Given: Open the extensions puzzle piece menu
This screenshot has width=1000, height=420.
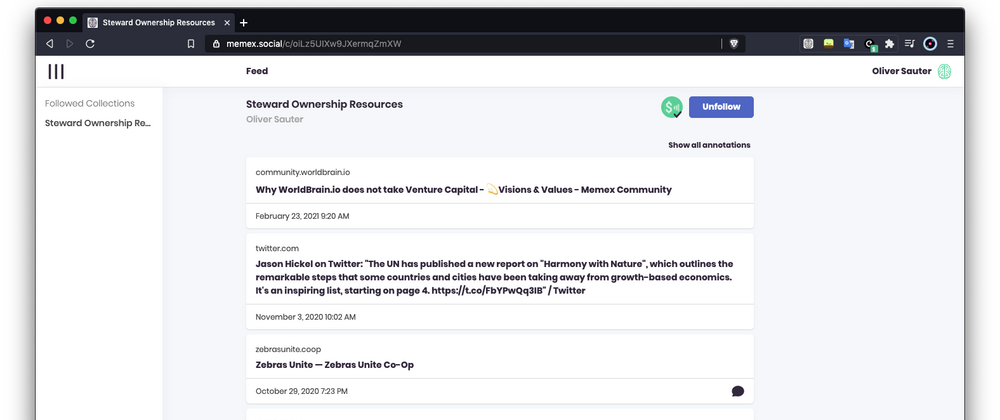Looking at the screenshot, I should (890, 44).
